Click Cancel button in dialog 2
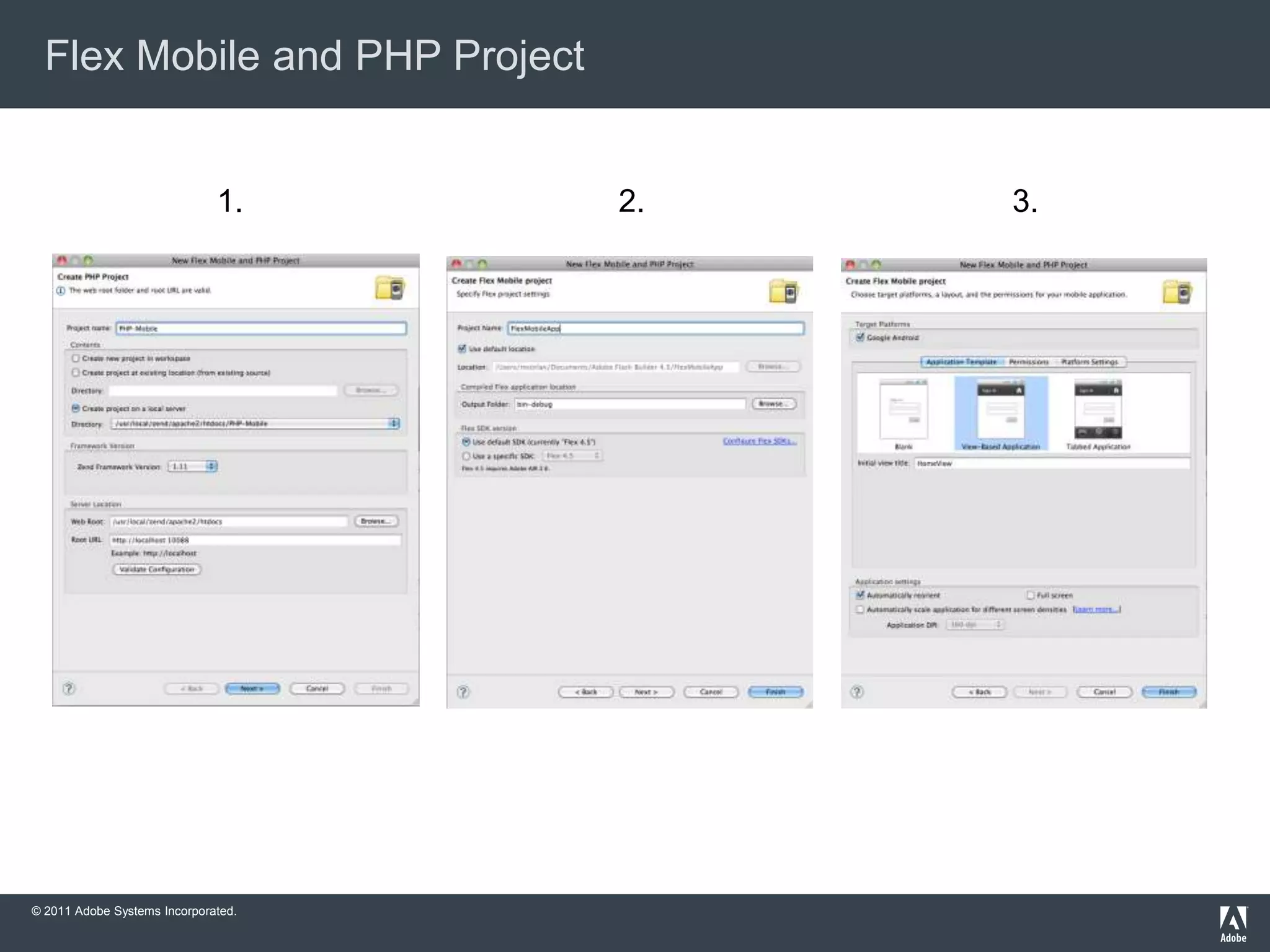1270x952 pixels. click(711, 692)
